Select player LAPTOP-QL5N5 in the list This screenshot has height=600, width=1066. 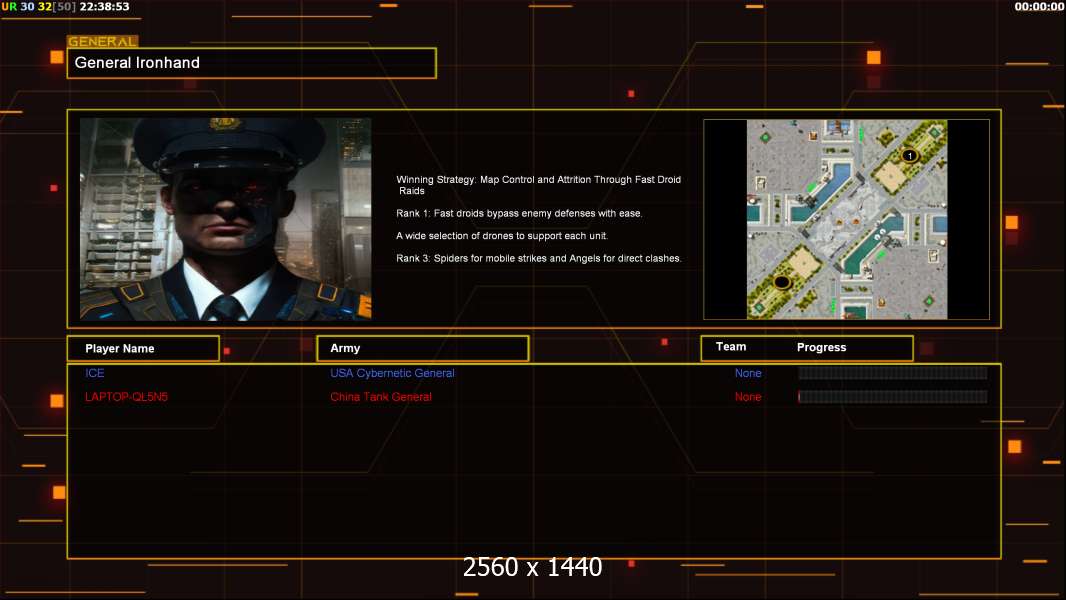(x=126, y=397)
